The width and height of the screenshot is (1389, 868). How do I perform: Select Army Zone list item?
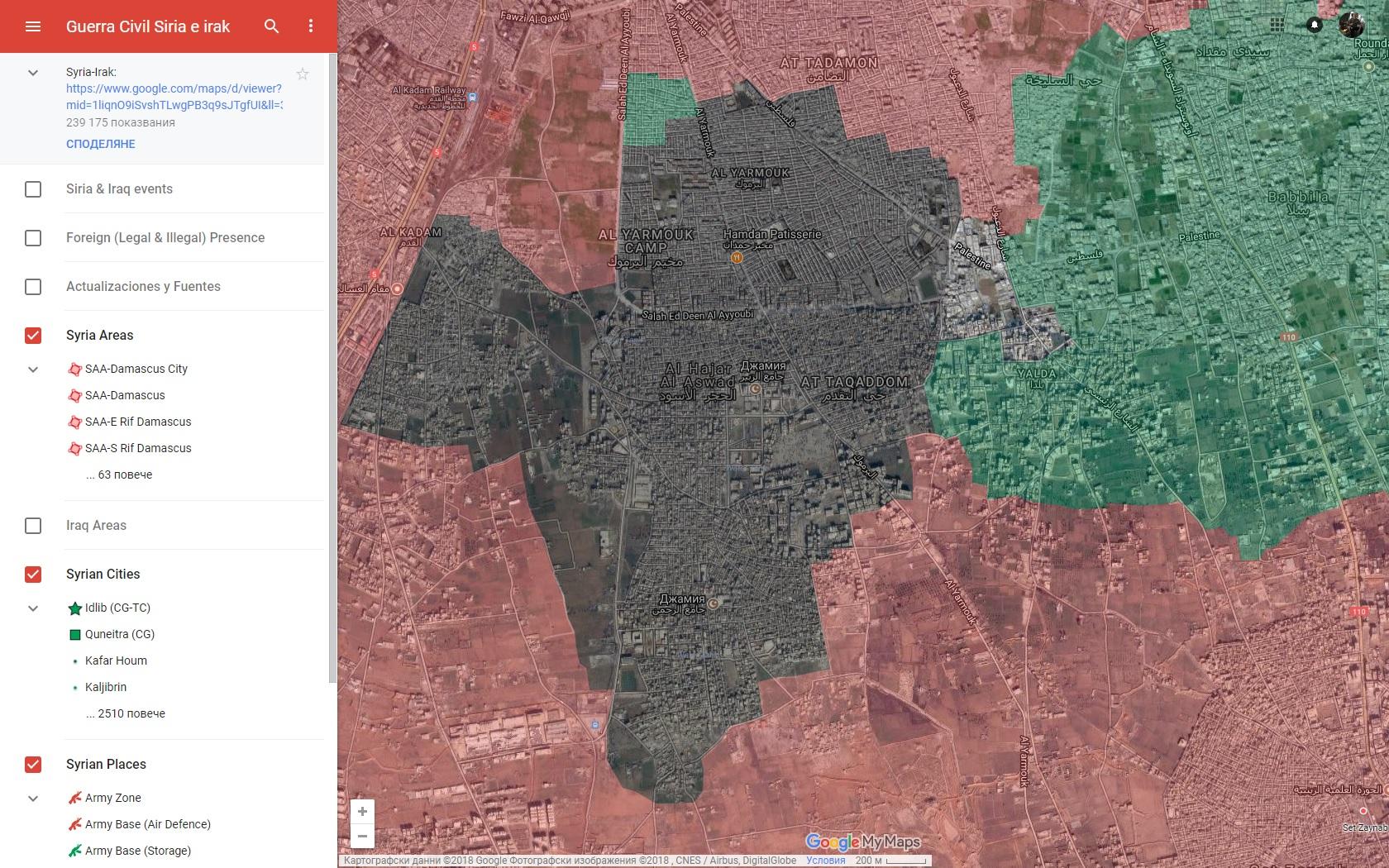[113, 798]
